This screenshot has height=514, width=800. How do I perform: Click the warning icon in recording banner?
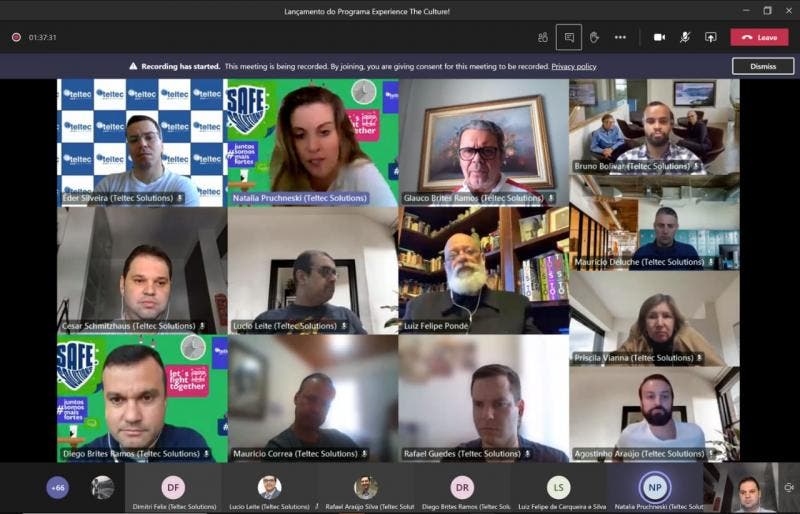pyautogui.click(x=133, y=66)
